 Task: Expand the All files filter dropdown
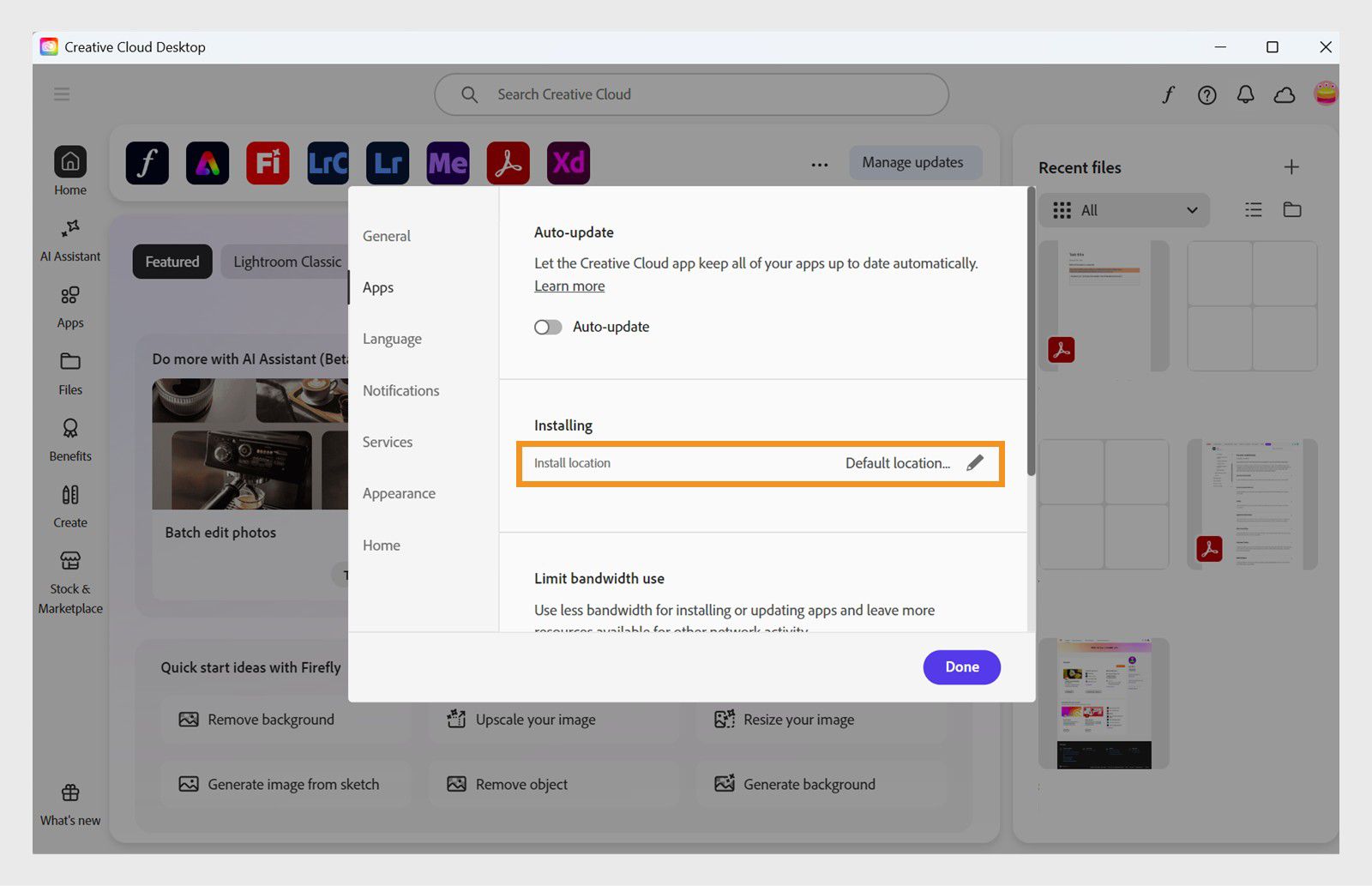1124,210
